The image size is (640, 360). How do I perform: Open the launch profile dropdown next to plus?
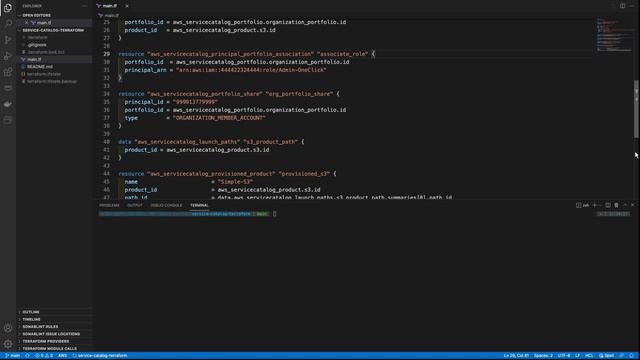600,205
